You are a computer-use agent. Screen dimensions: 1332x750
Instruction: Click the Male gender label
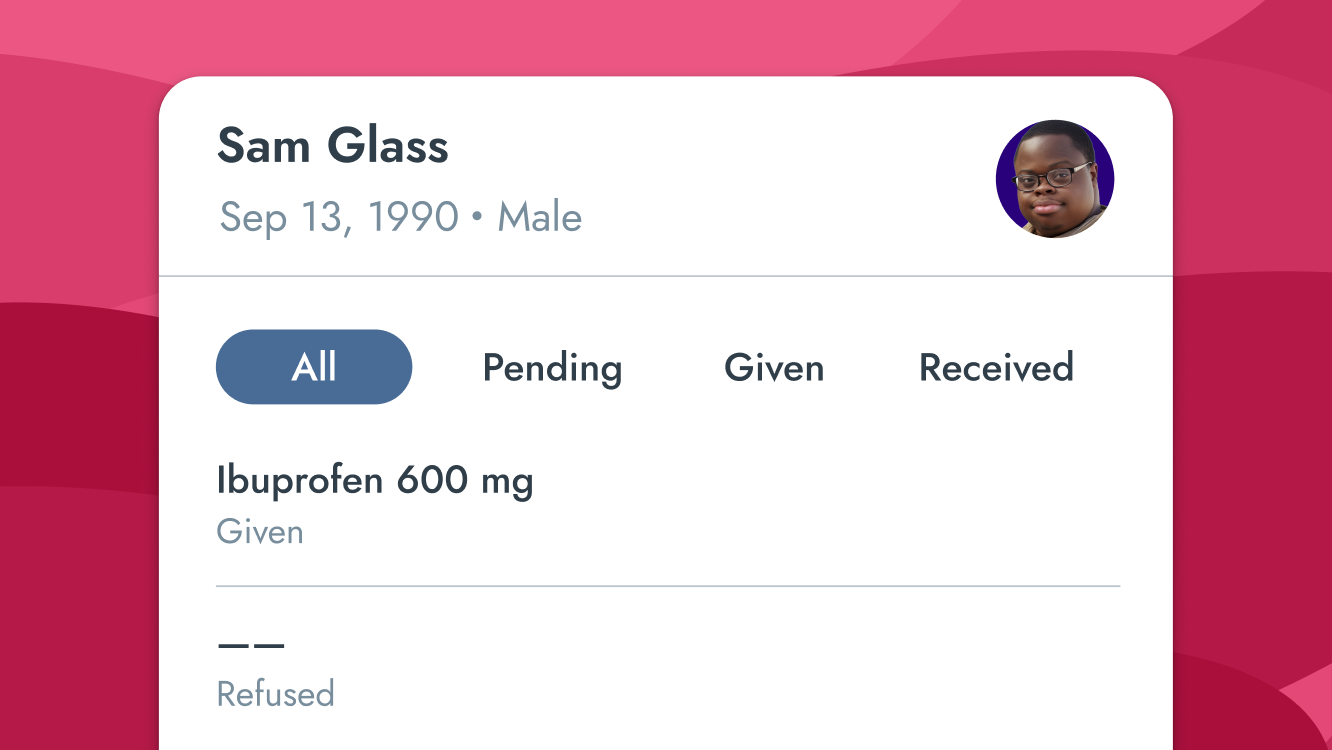[540, 217]
